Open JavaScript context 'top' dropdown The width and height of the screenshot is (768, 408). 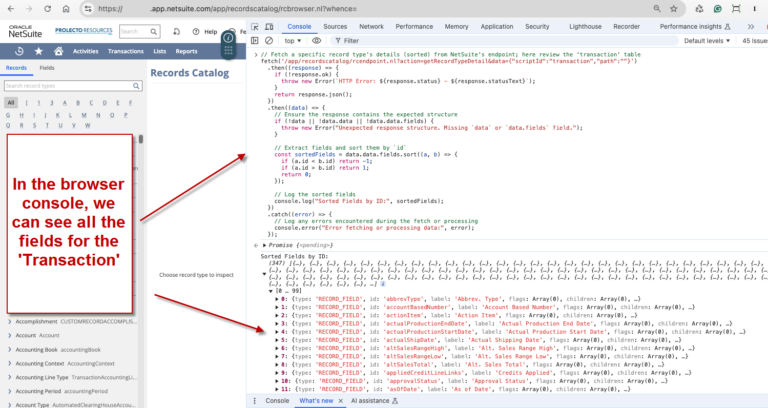[293, 41]
